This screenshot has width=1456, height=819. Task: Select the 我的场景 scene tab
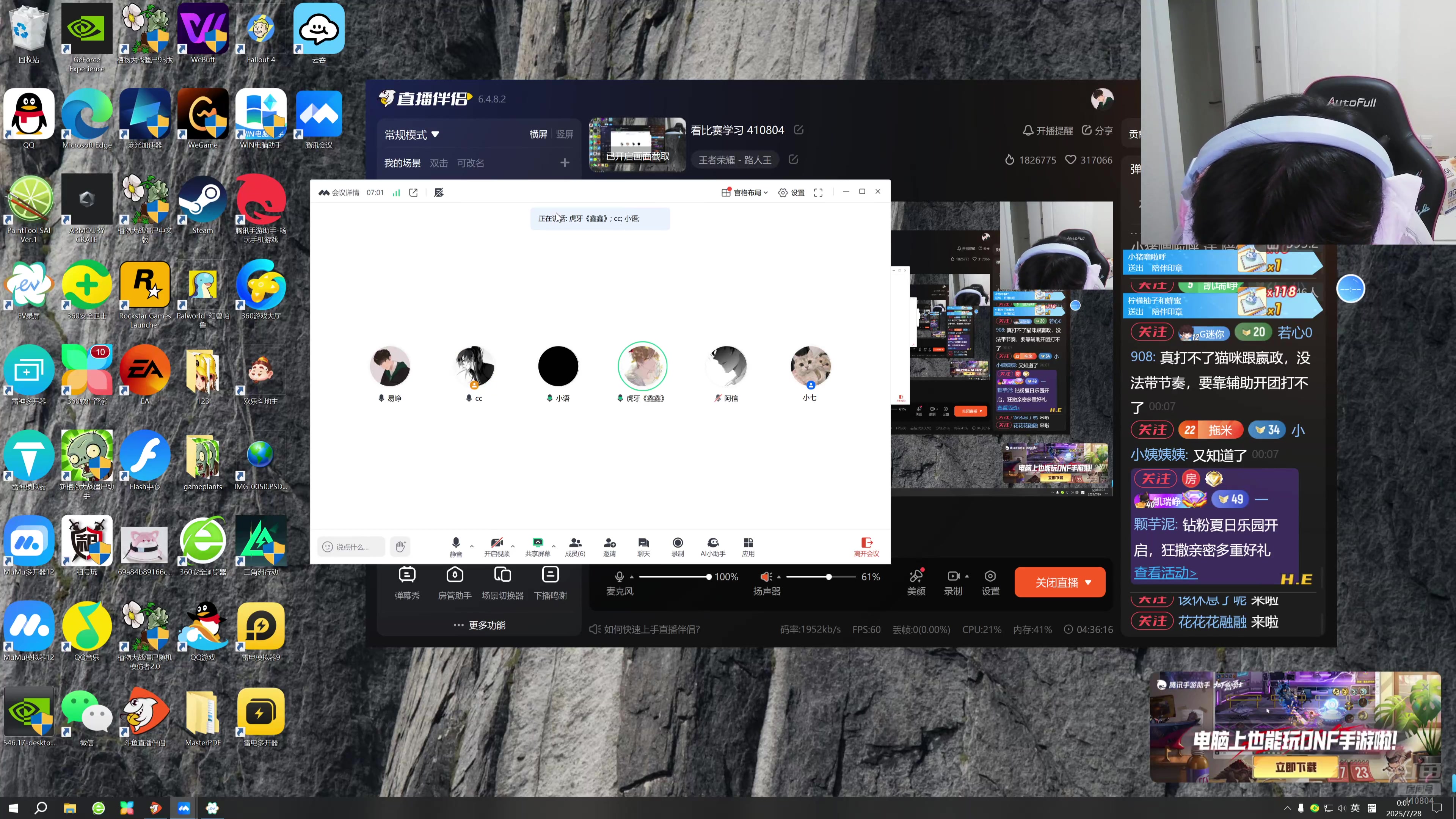point(402,163)
